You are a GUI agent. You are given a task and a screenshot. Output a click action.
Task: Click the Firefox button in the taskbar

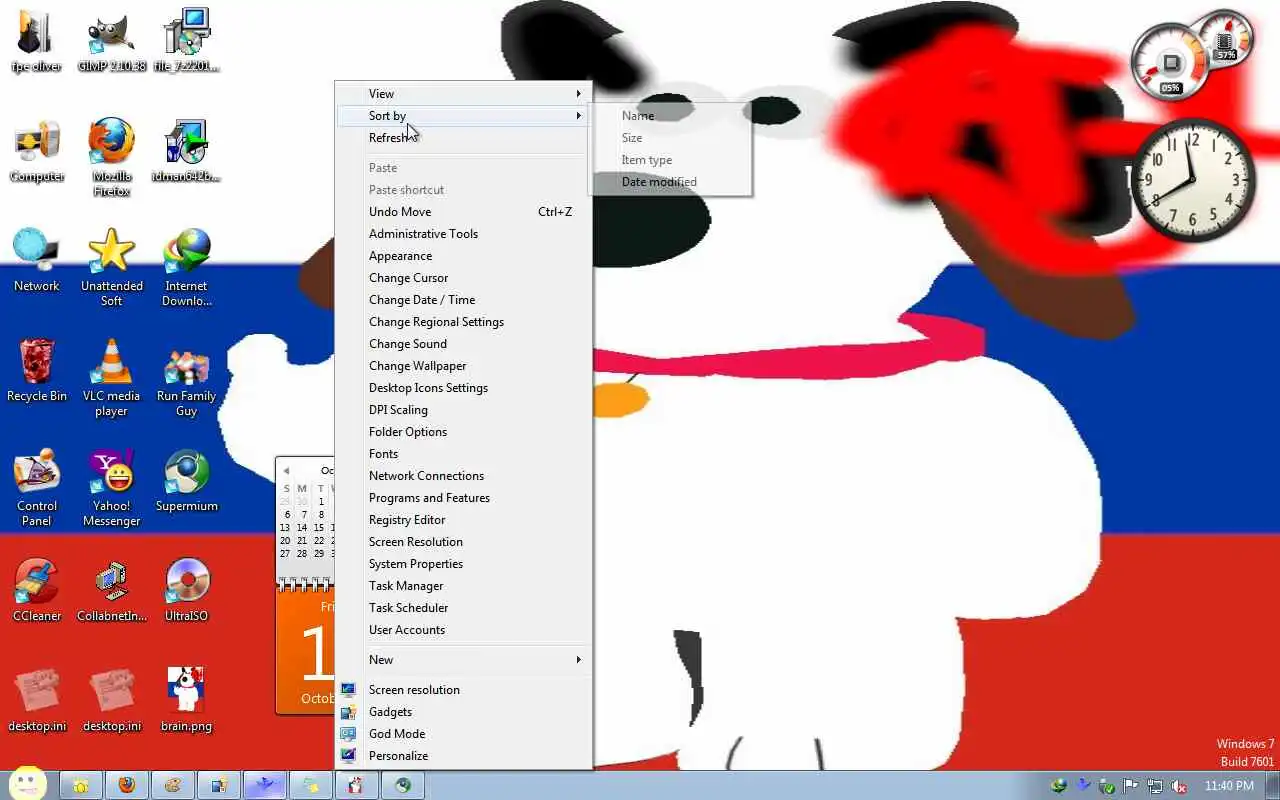click(126, 786)
